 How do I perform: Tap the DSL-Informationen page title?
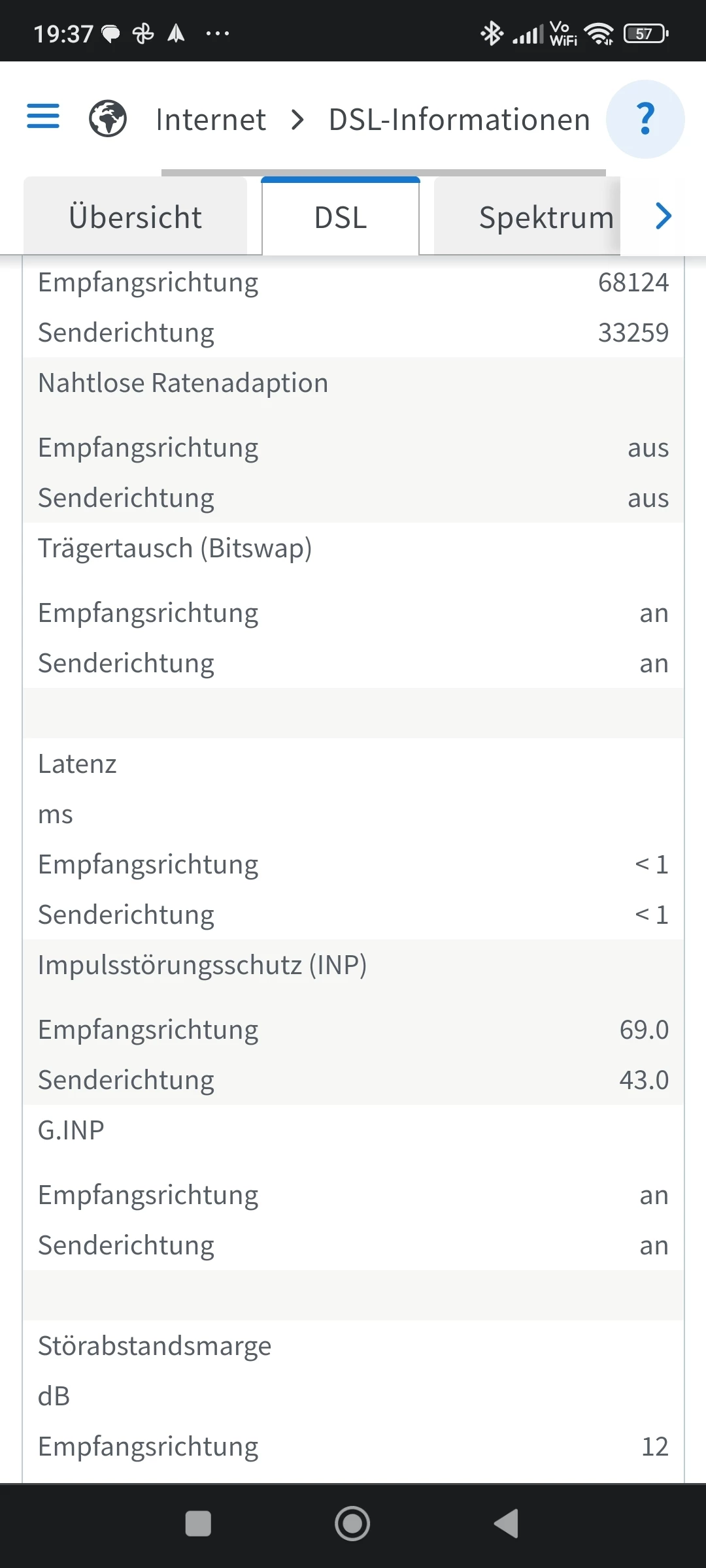point(459,120)
